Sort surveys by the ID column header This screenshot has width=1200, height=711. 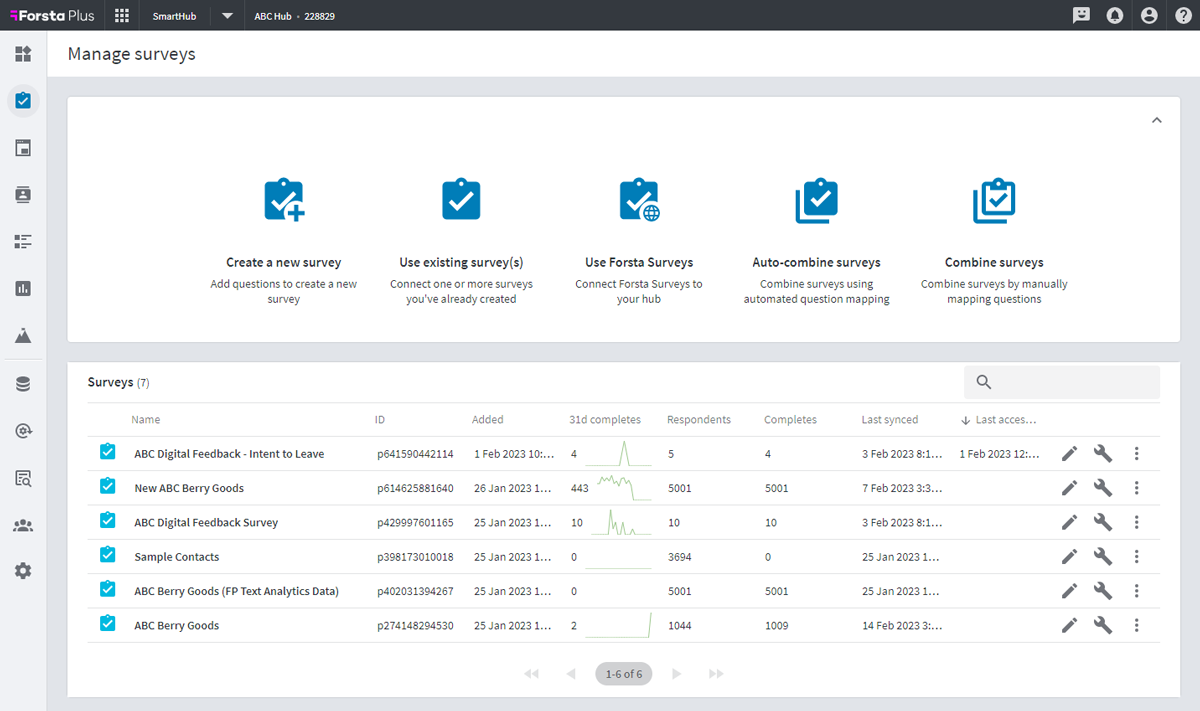point(380,420)
